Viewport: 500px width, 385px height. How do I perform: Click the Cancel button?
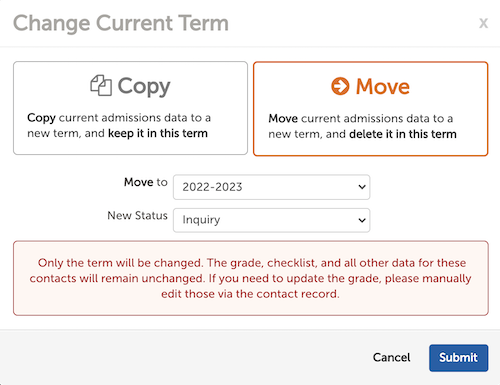391,358
